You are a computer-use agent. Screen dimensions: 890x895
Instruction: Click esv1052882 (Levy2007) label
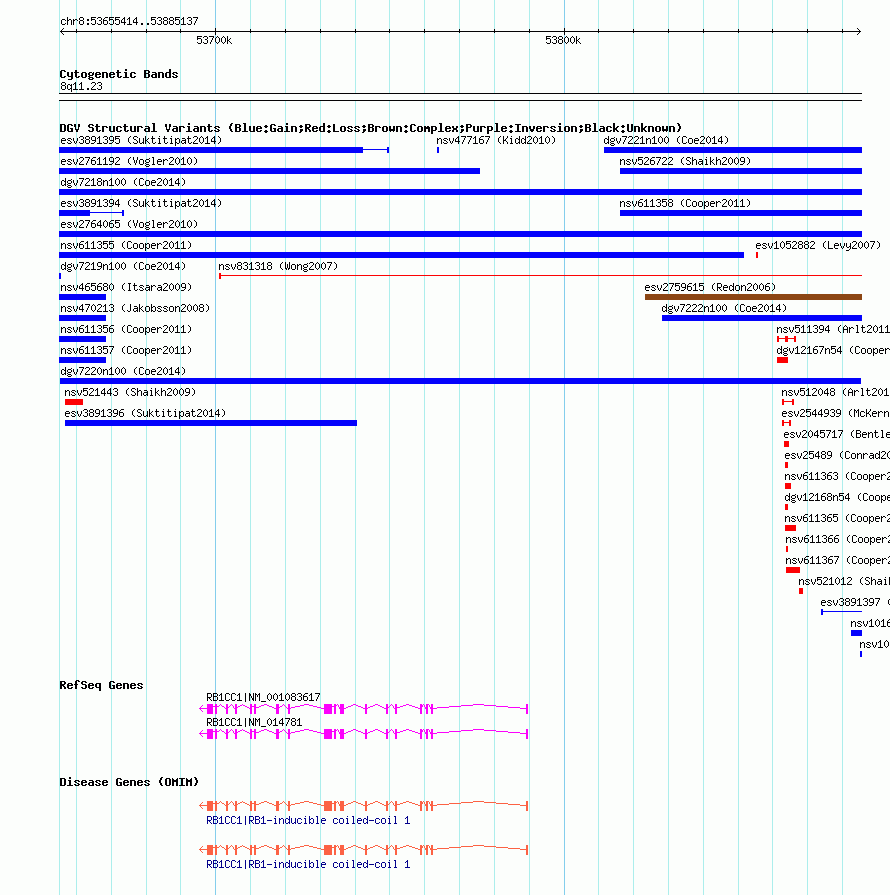(x=818, y=245)
